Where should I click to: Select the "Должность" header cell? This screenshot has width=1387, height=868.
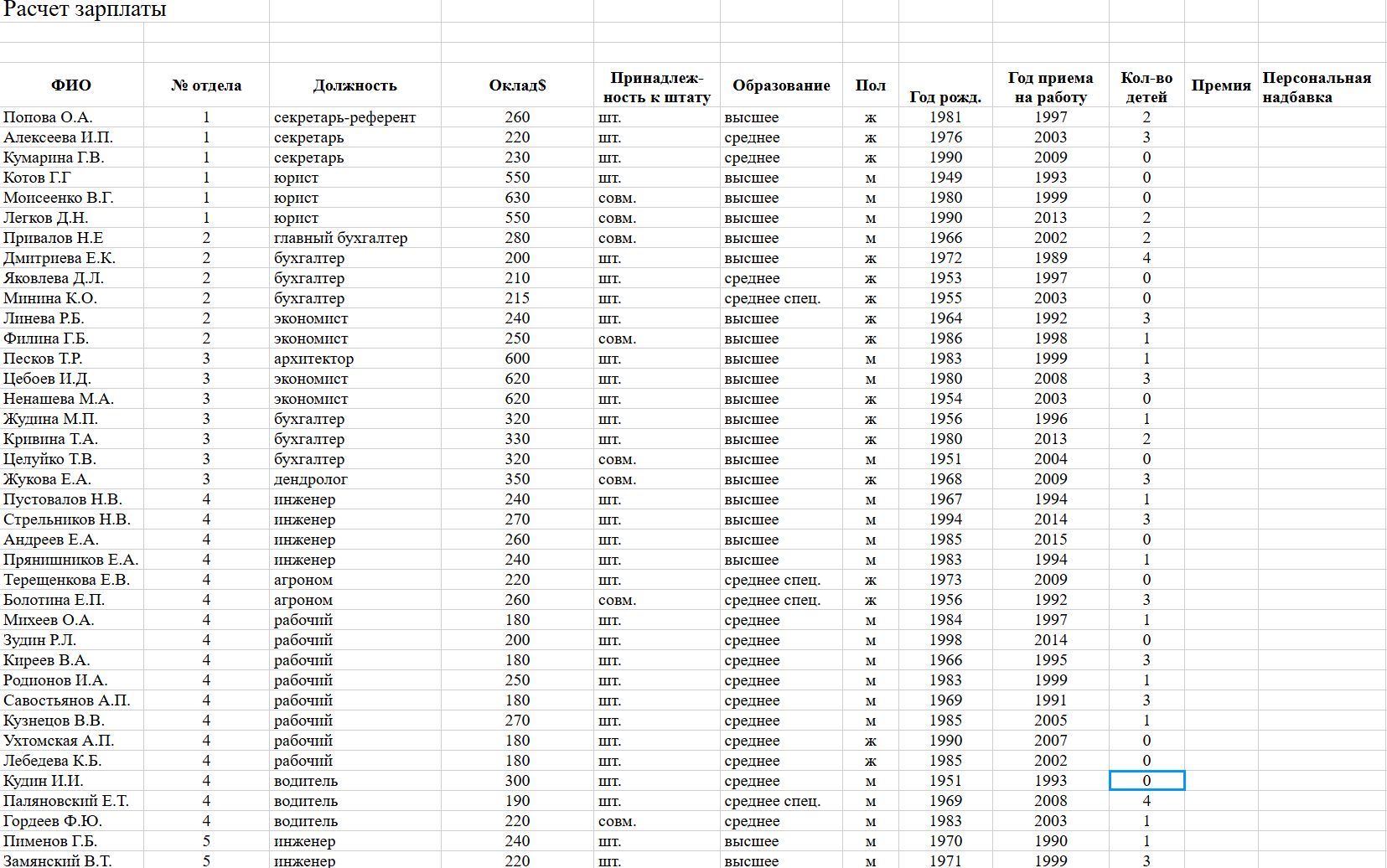[x=355, y=85]
